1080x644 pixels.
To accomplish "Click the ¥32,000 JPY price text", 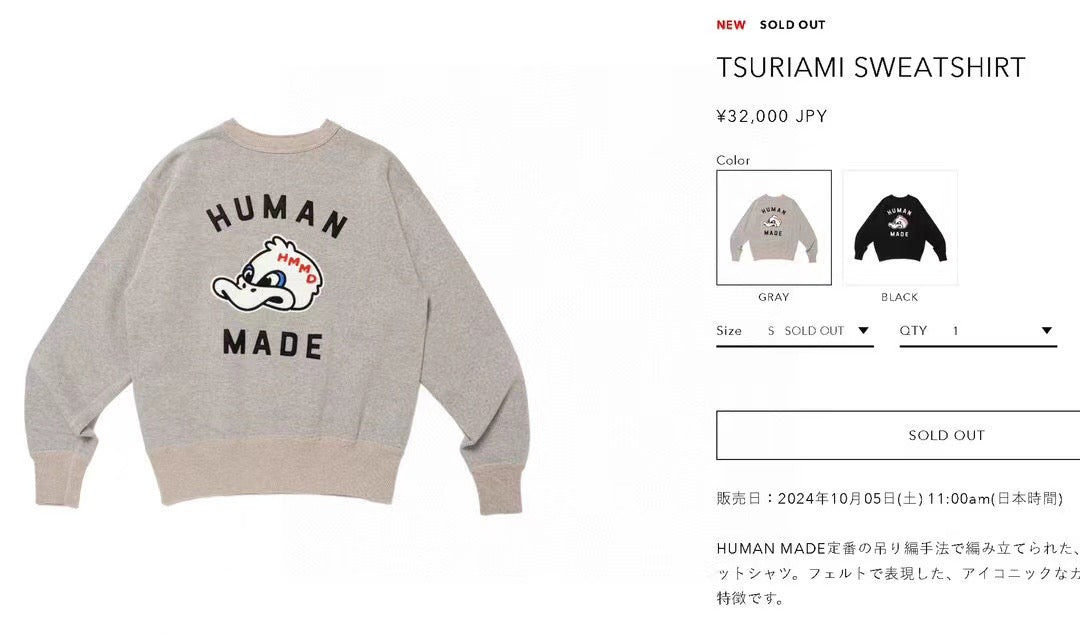I will pos(771,116).
